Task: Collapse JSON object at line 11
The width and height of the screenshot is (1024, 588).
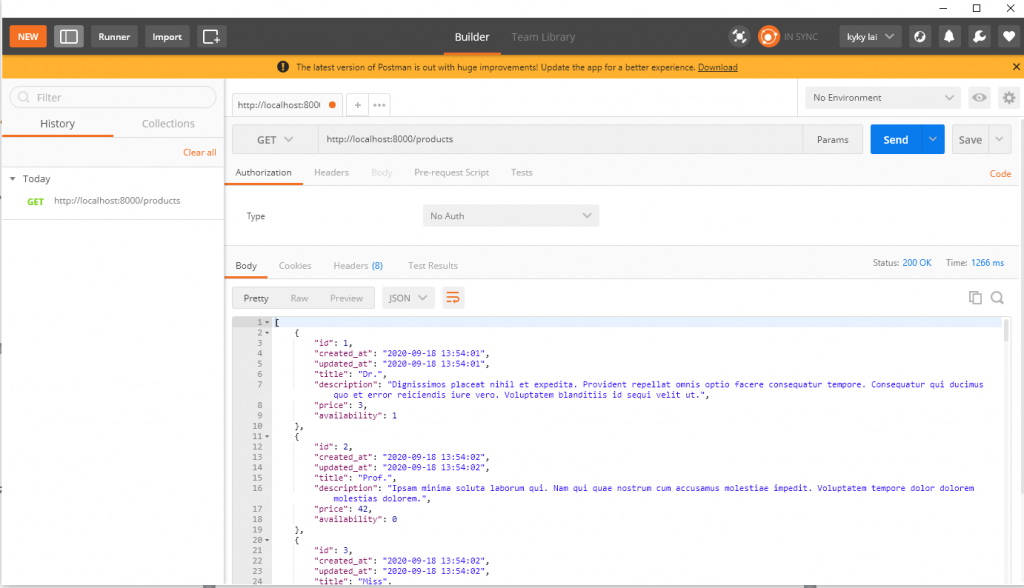Action: 267,436
